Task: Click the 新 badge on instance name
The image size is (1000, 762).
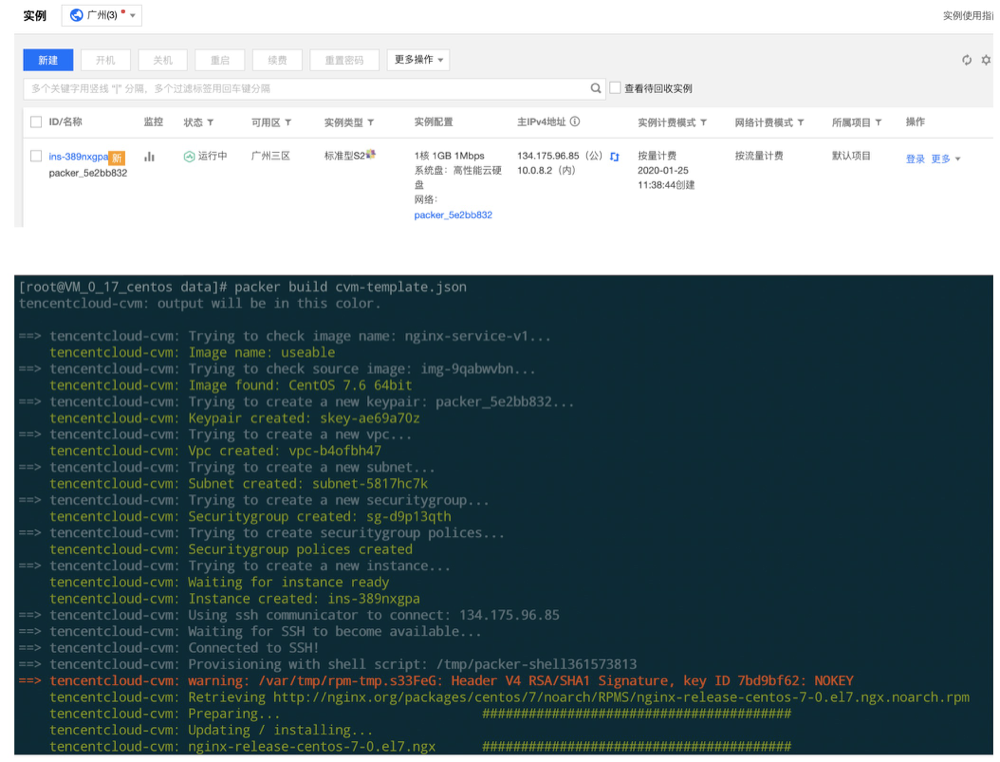Action: tap(117, 158)
